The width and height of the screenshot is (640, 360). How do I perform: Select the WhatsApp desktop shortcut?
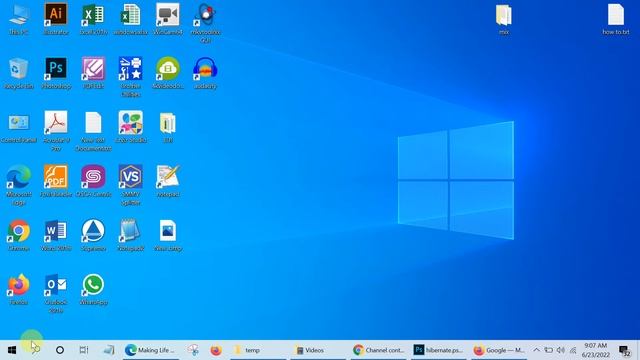pos(93,289)
